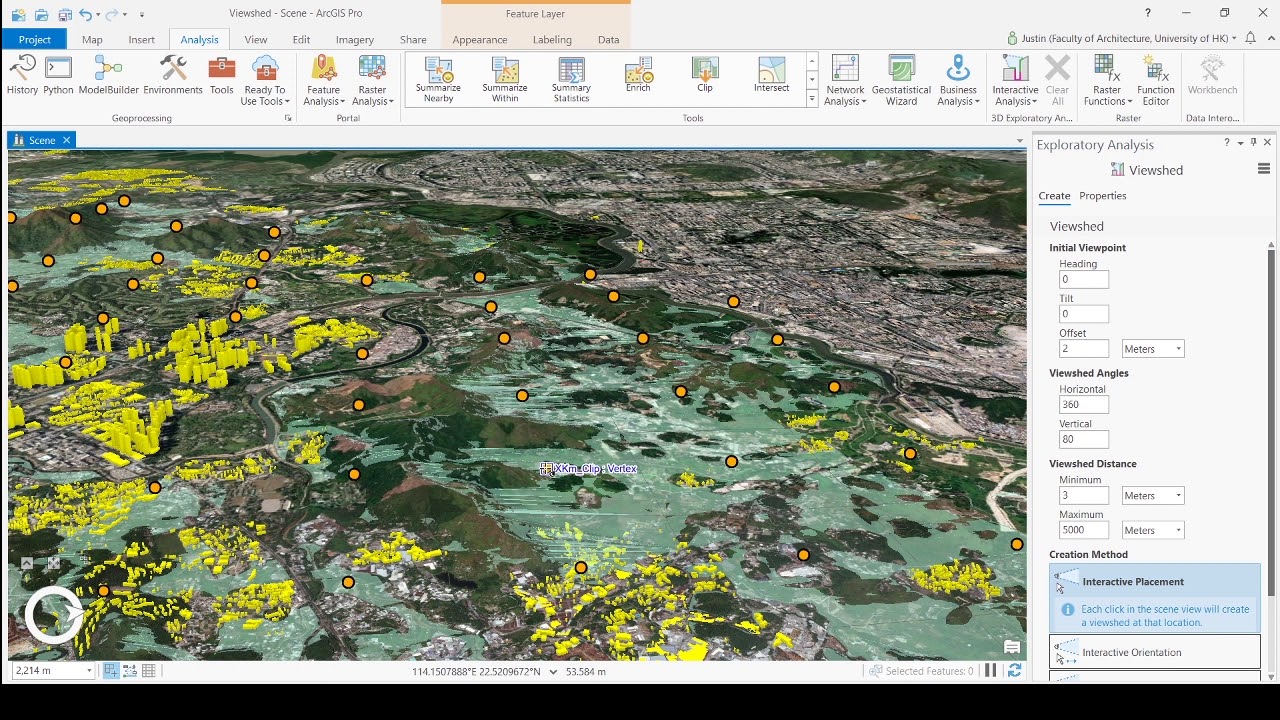Open the Python window
Viewport: 1280px width, 720px height.
pos(58,76)
